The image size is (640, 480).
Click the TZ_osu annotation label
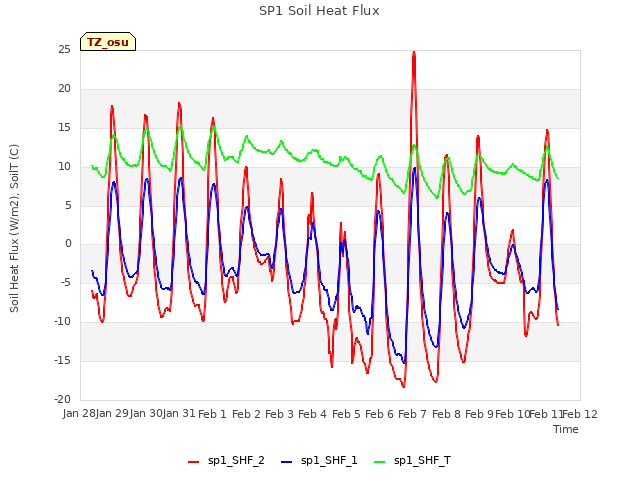tap(108, 42)
